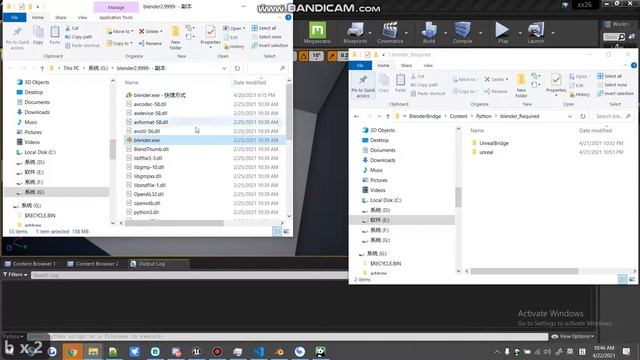Click Pin to Quick access in blender_Required window
The image size is (640, 360).
(x=363, y=86)
